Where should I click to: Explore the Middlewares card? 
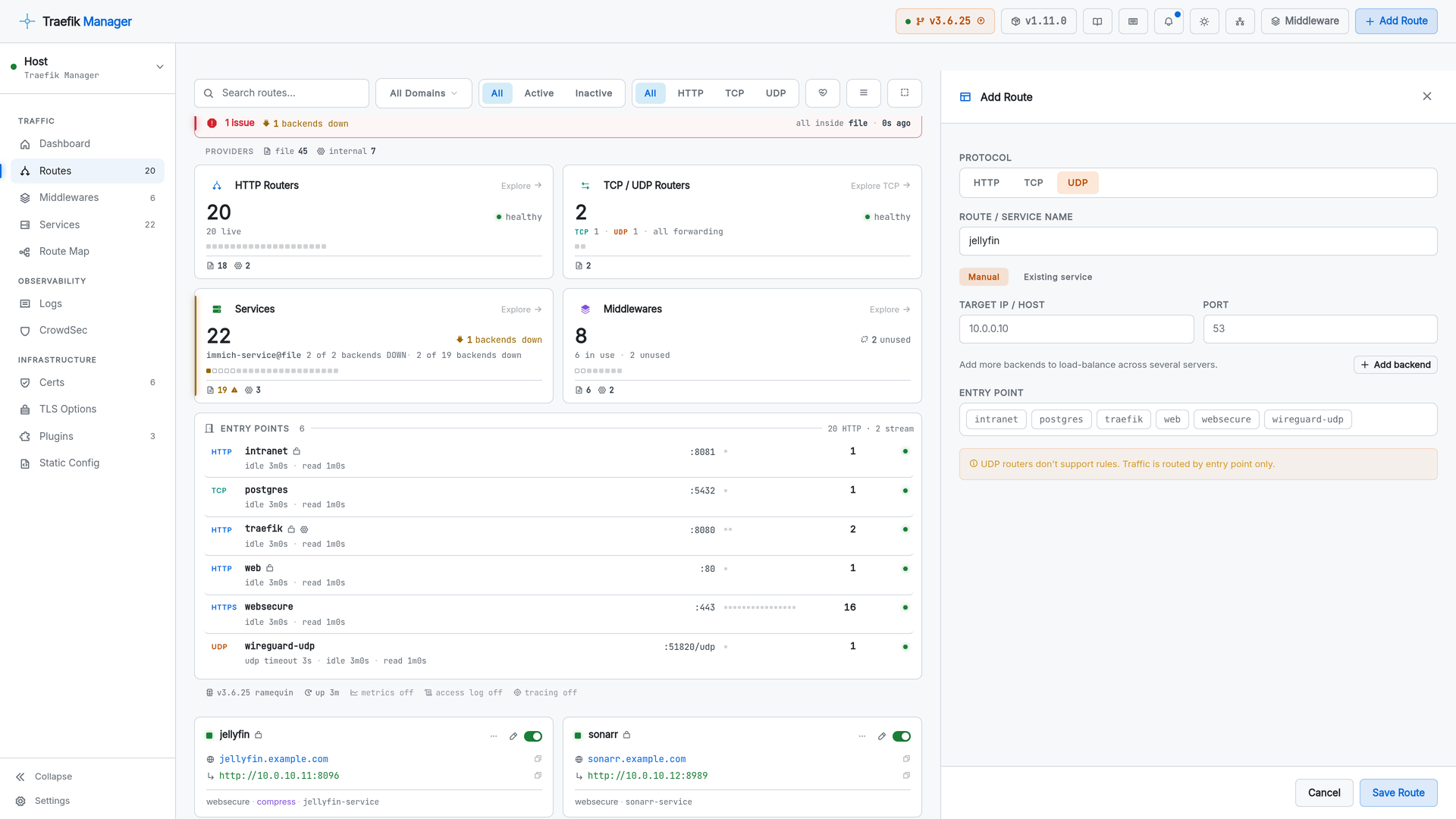coord(890,309)
